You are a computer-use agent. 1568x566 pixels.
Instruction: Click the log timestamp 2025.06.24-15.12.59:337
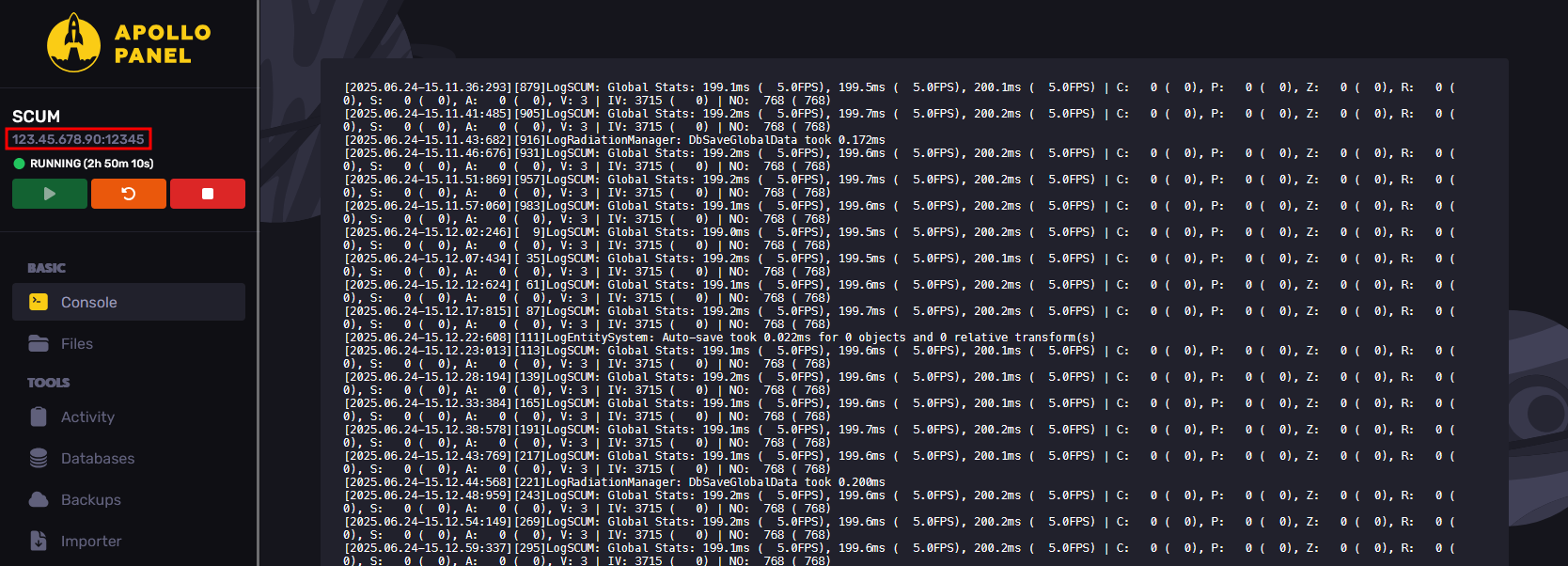(429, 548)
